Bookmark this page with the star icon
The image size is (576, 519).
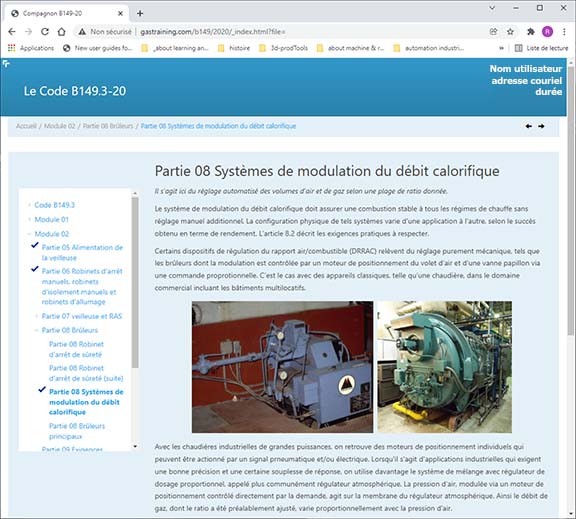[x=510, y=32]
